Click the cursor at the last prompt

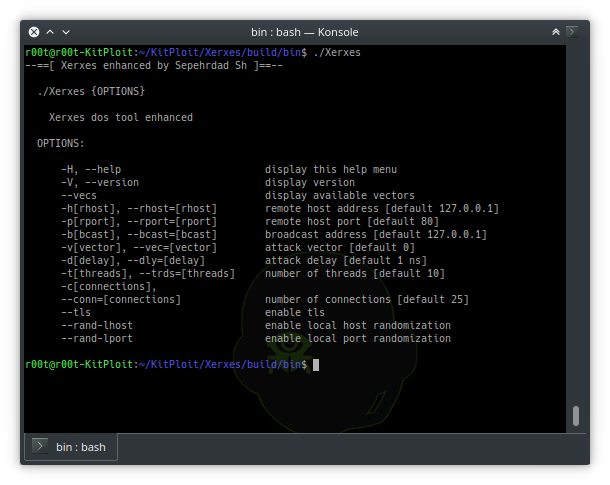[316, 365]
